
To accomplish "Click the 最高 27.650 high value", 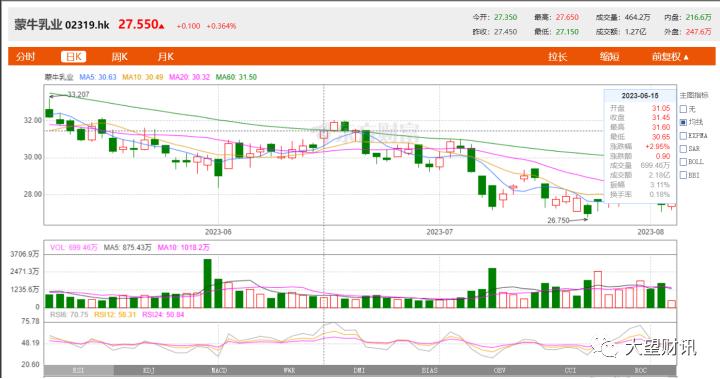I will [567, 17].
